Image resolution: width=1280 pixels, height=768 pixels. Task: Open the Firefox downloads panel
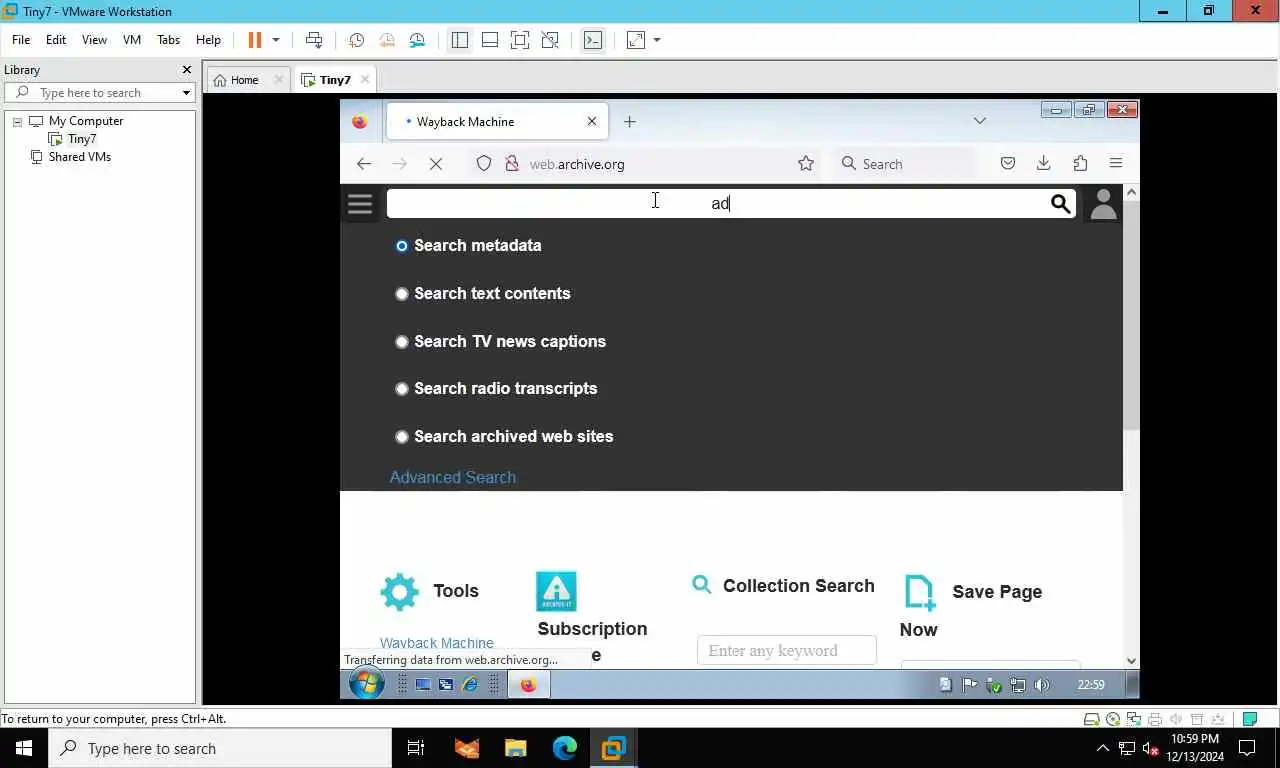(x=1044, y=164)
